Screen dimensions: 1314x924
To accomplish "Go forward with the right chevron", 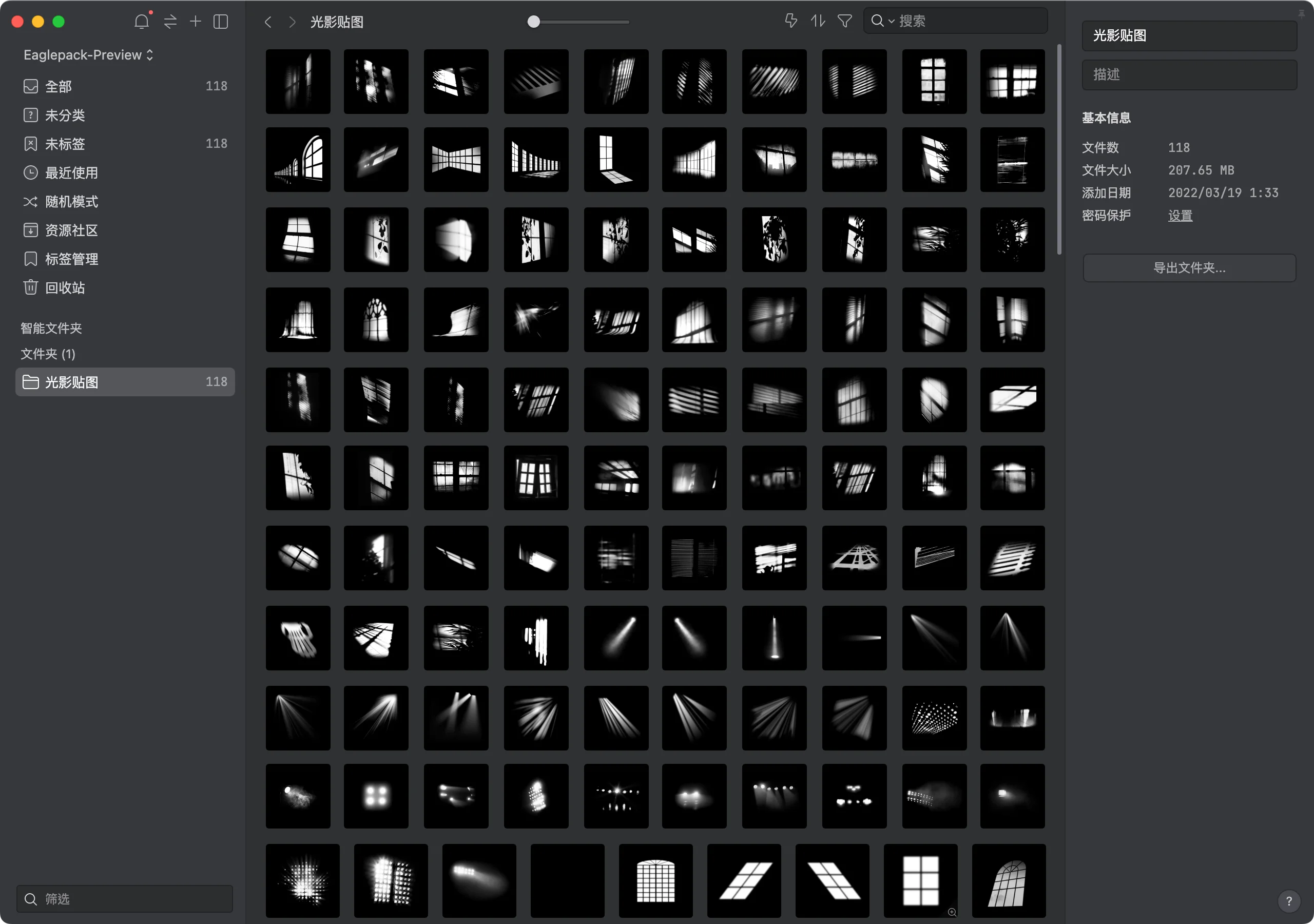I will (293, 22).
